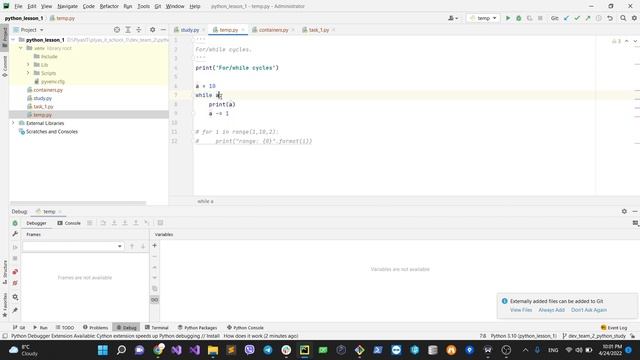640x360 pixels.
Task: Click Python 3.10 interpreter in status bar
Action: pos(523,336)
